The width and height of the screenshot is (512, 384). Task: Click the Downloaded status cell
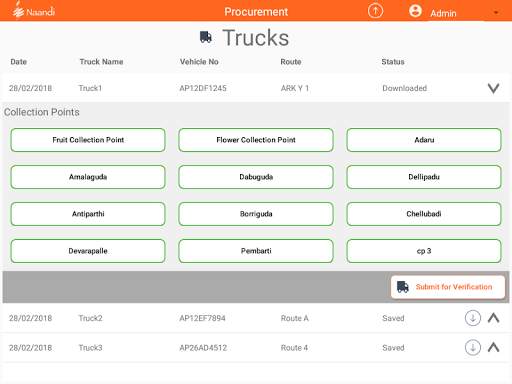click(x=404, y=88)
